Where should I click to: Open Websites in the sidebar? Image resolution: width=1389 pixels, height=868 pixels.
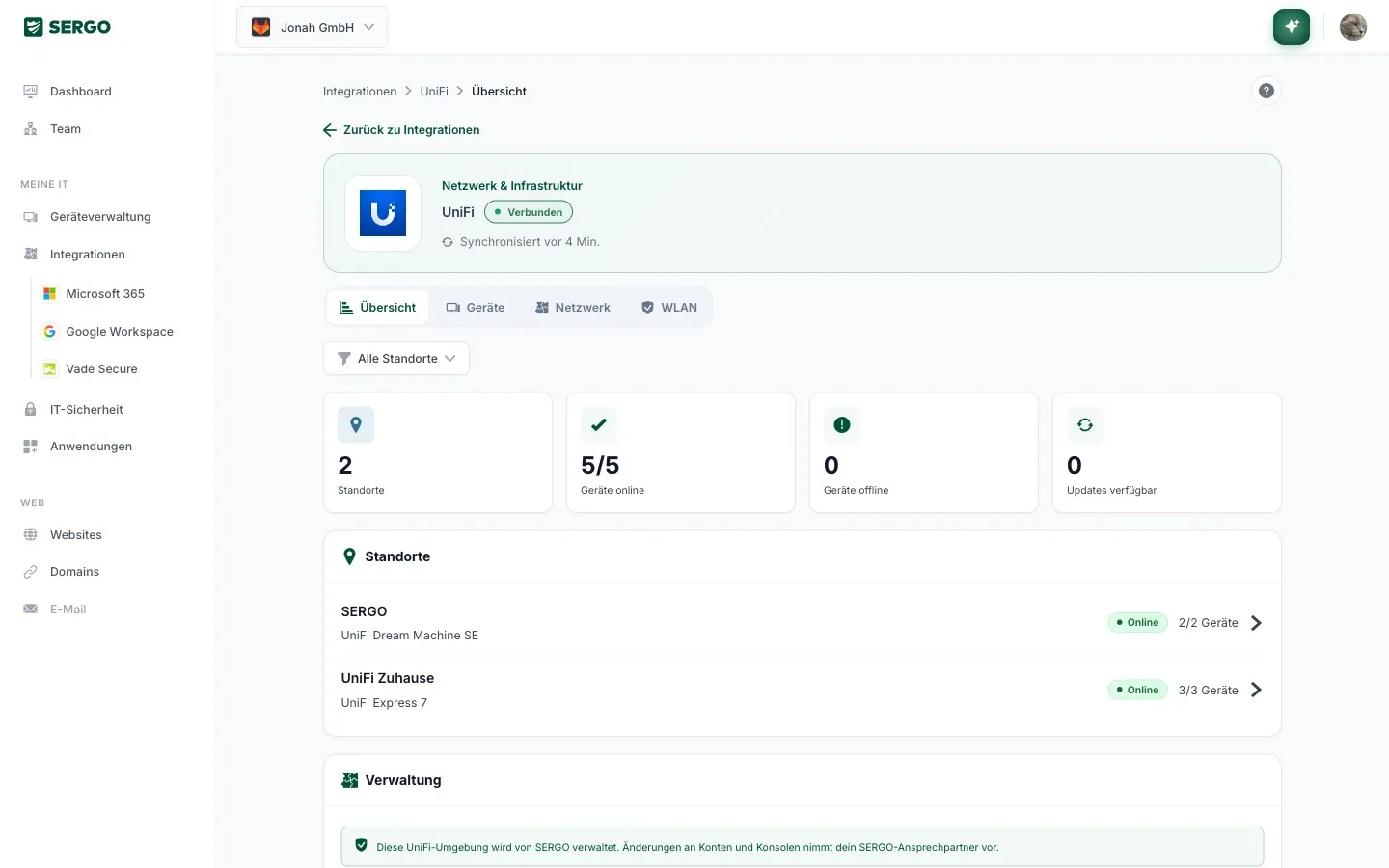pos(76,535)
